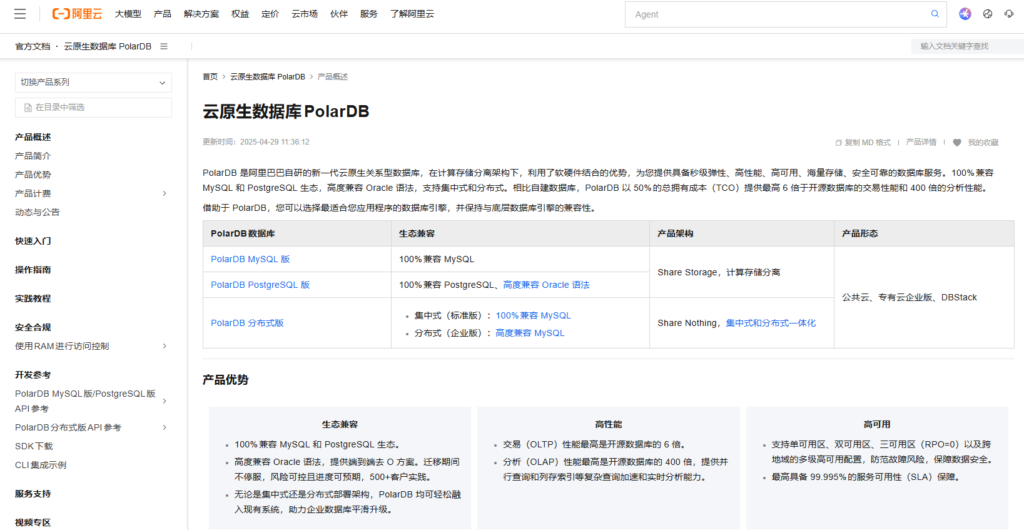Click the 更新时间：2025-04-29 11:36:12 text
Viewport: 1024px width, 530px height.
pos(256,142)
